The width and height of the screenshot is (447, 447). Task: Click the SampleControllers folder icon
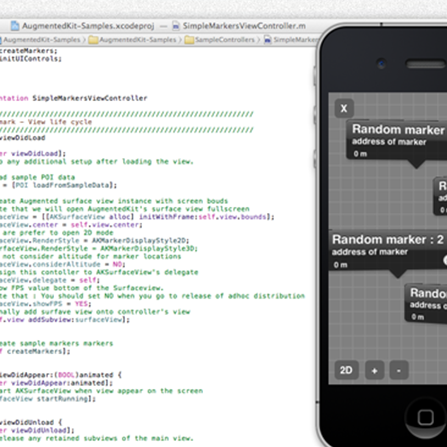pos(189,40)
